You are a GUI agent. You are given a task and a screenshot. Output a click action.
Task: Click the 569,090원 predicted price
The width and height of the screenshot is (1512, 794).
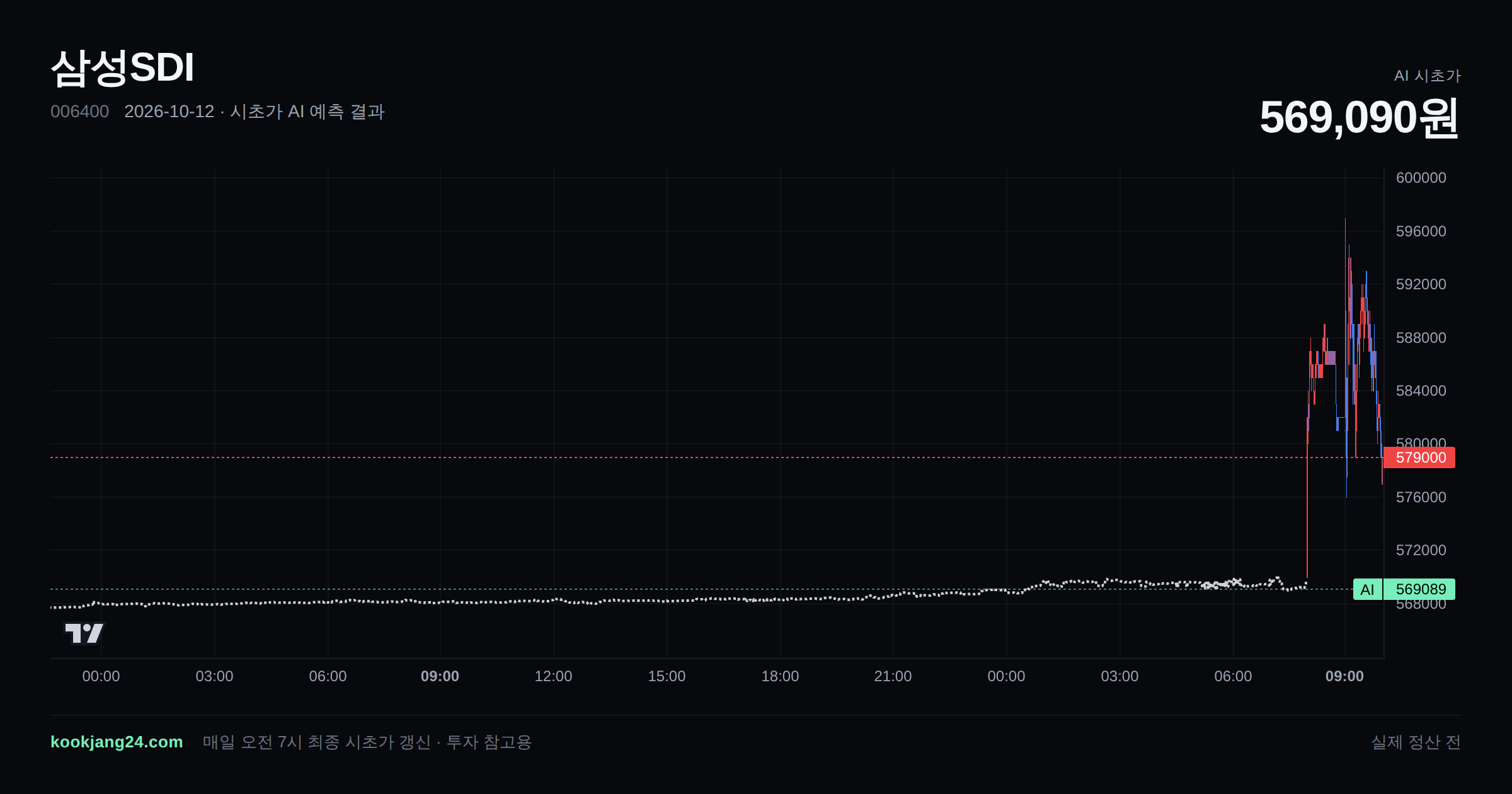pyautogui.click(x=1360, y=117)
